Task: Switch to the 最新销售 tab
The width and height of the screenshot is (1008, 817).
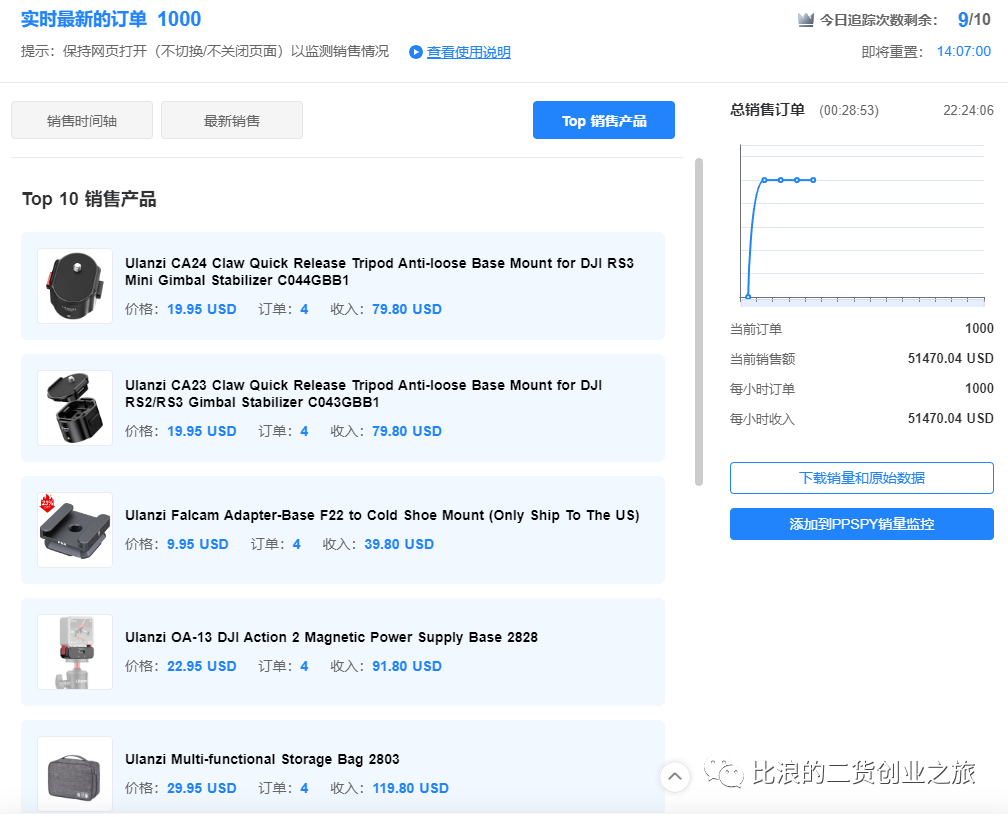Action: coord(232,120)
